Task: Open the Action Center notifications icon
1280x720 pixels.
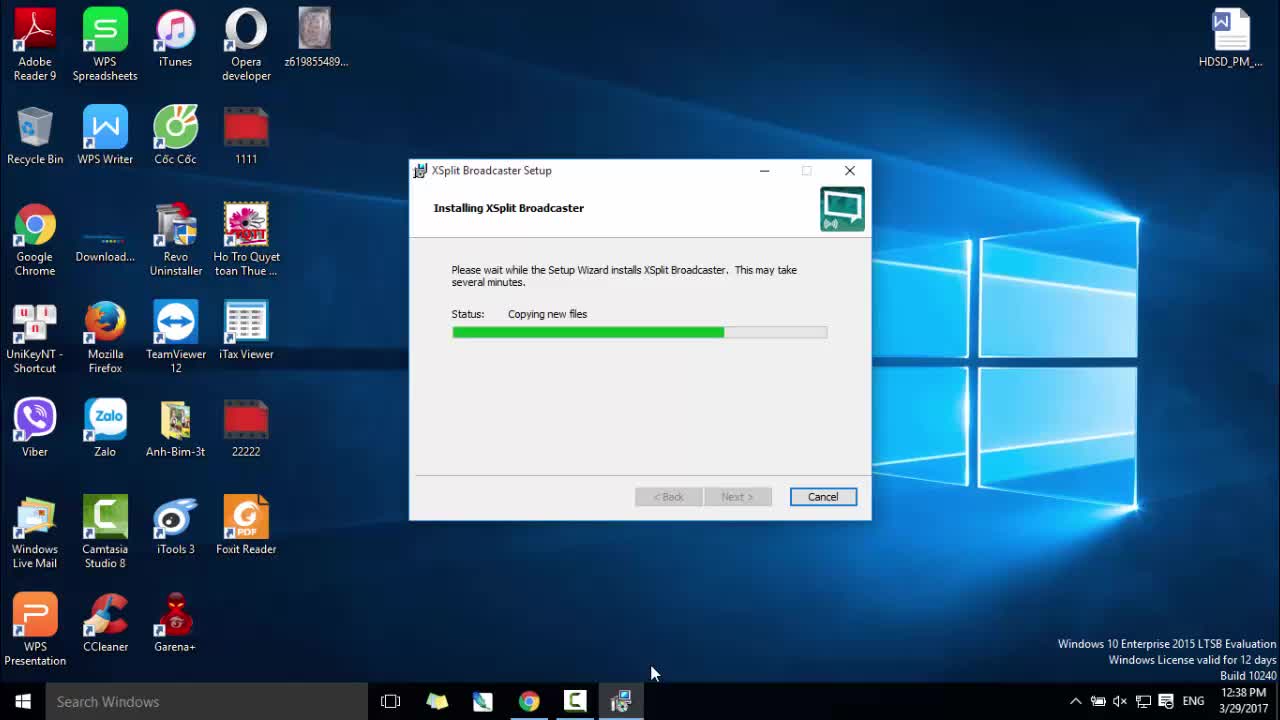Action: [x=1165, y=702]
